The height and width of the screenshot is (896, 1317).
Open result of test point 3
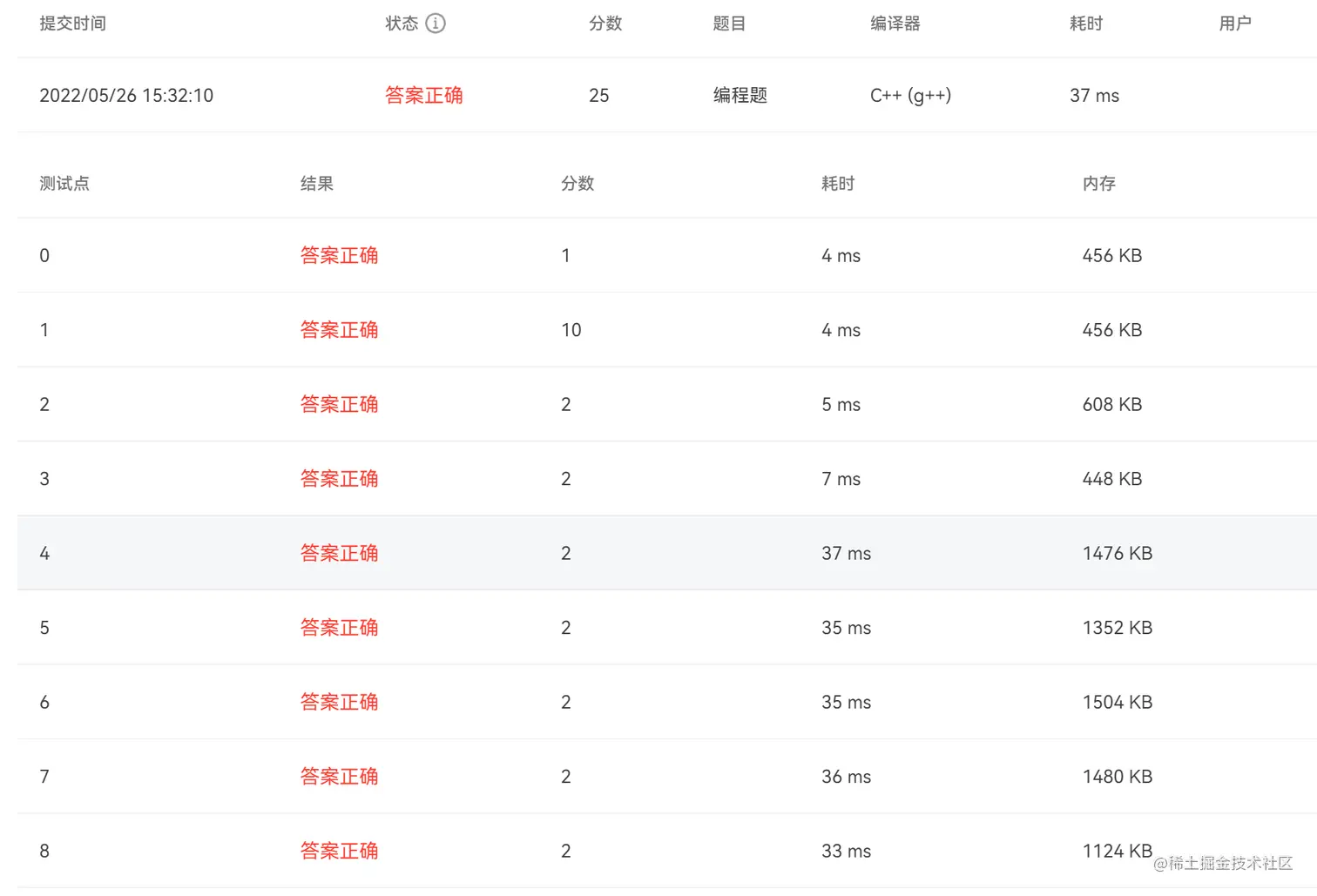click(x=339, y=479)
